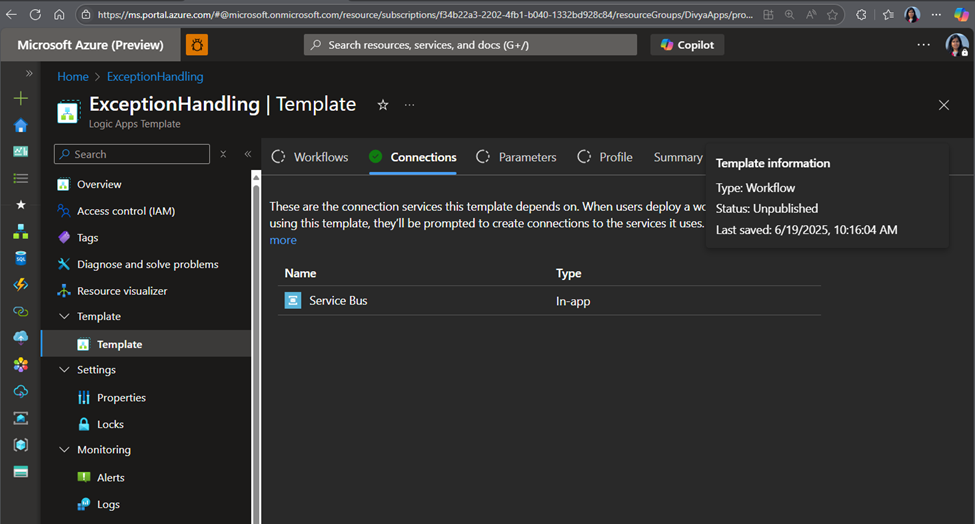The height and width of the screenshot is (524, 975).
Task: Open Copilot in Azure portal
Action: [x=687, y=45]
